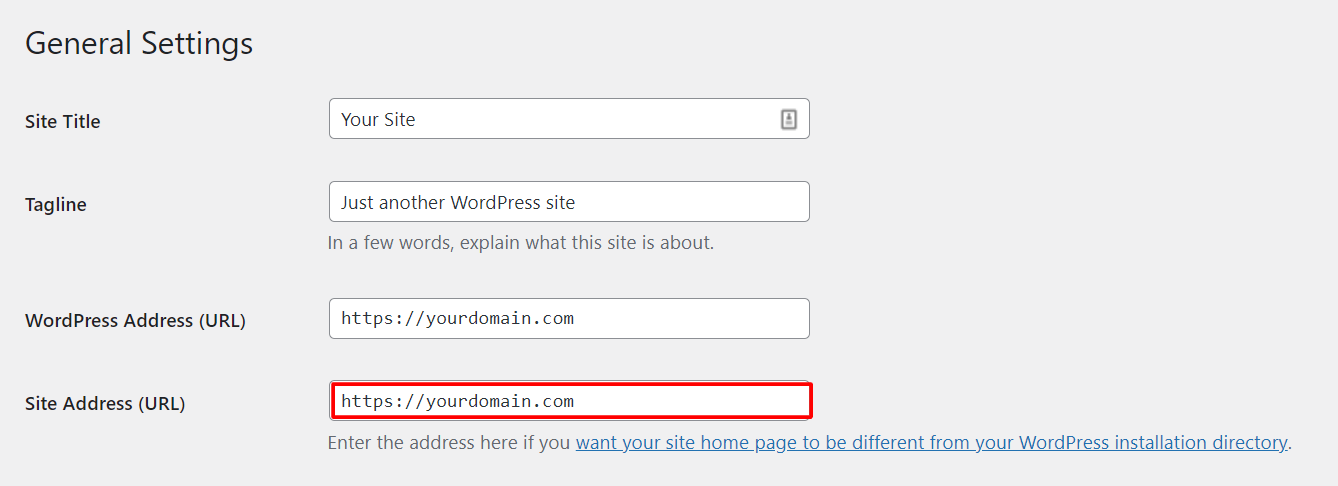1338x486 pixels.
Task: Click the highlighted Site Address (URL) field
Action: (x=570, y=401)
